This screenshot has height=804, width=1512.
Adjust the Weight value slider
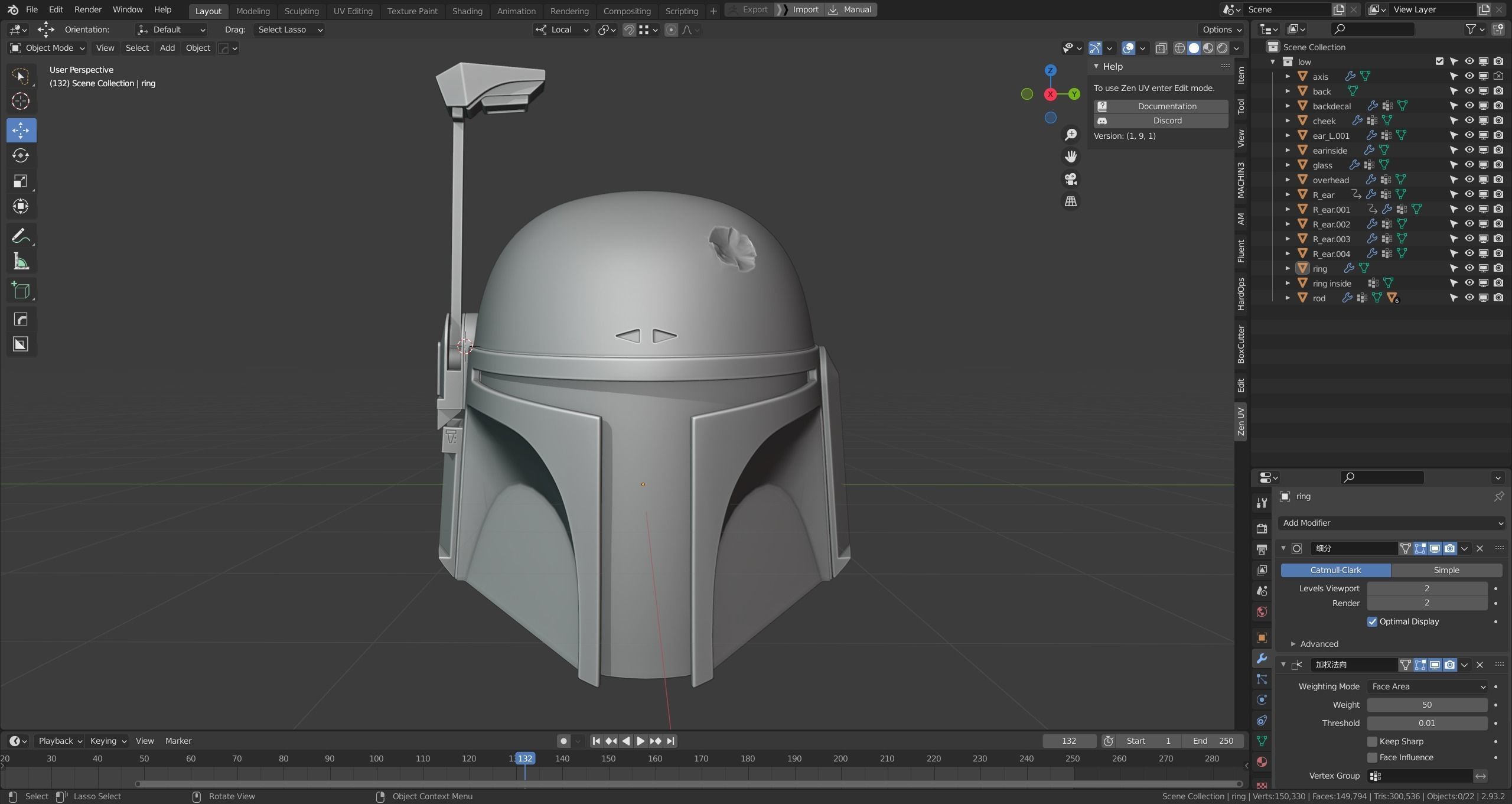[1427, 705]
